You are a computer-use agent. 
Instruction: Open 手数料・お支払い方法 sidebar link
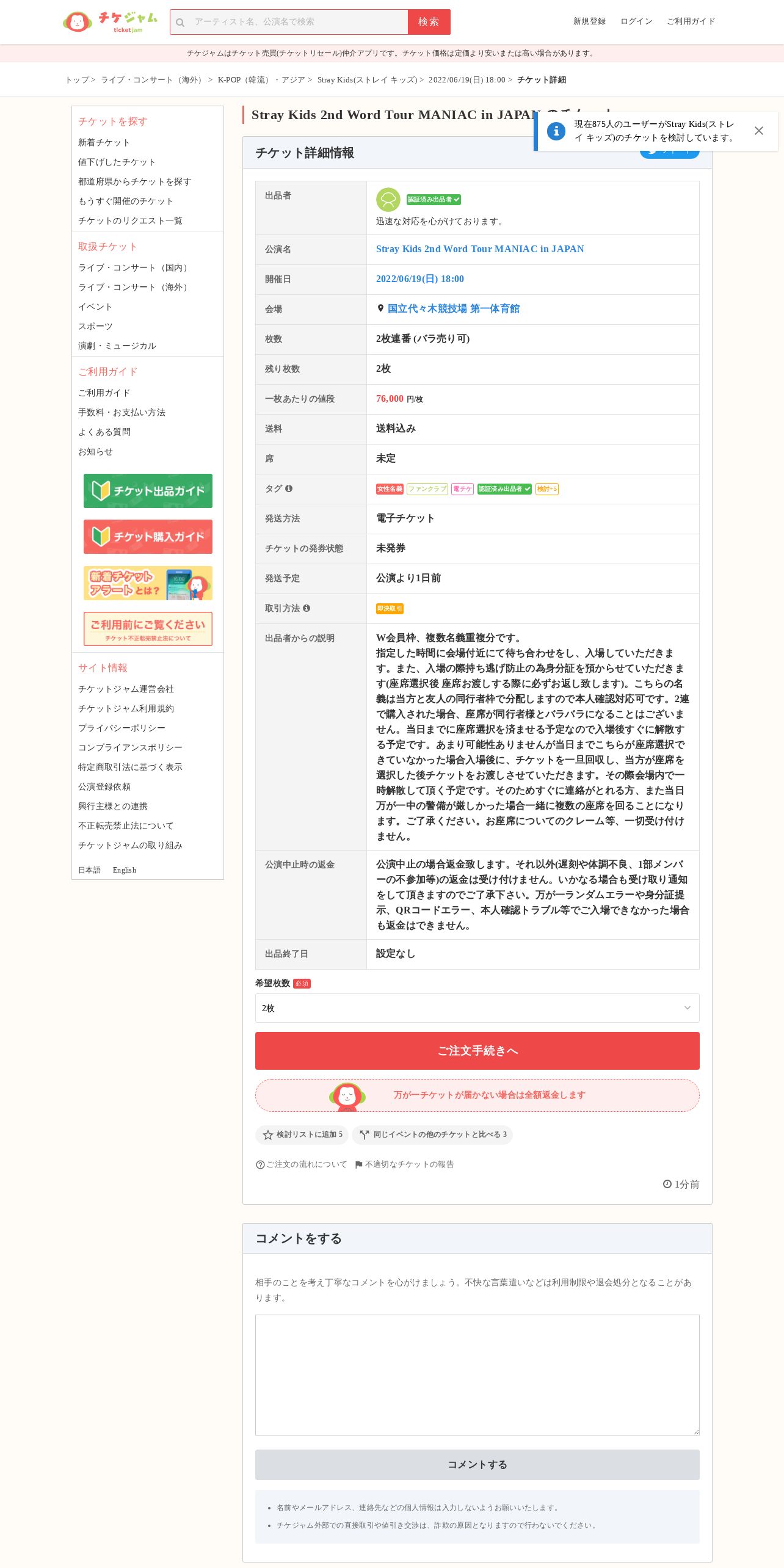(x=122, y=412)
